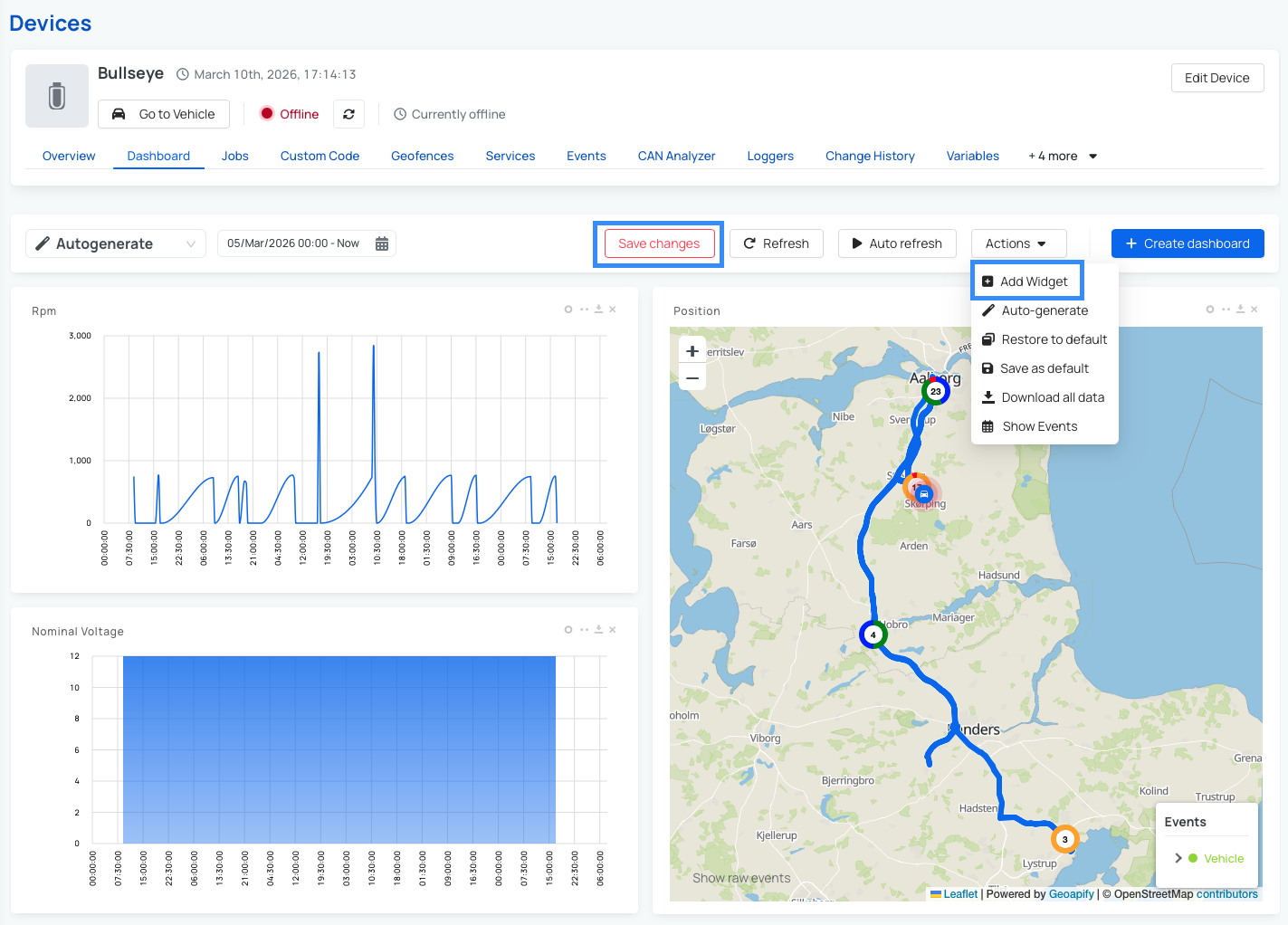Toggle Show raw events on the map
The height and width of the screenshot is (925, 1288).
[x=741, y=878]
